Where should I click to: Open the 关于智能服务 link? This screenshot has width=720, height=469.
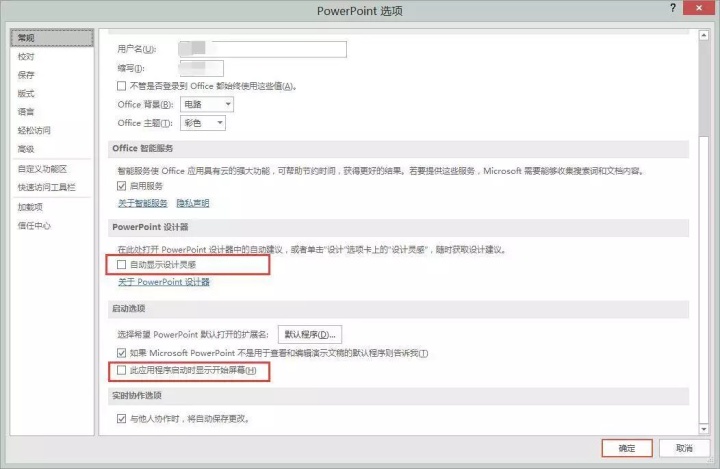tap(143, 203)
